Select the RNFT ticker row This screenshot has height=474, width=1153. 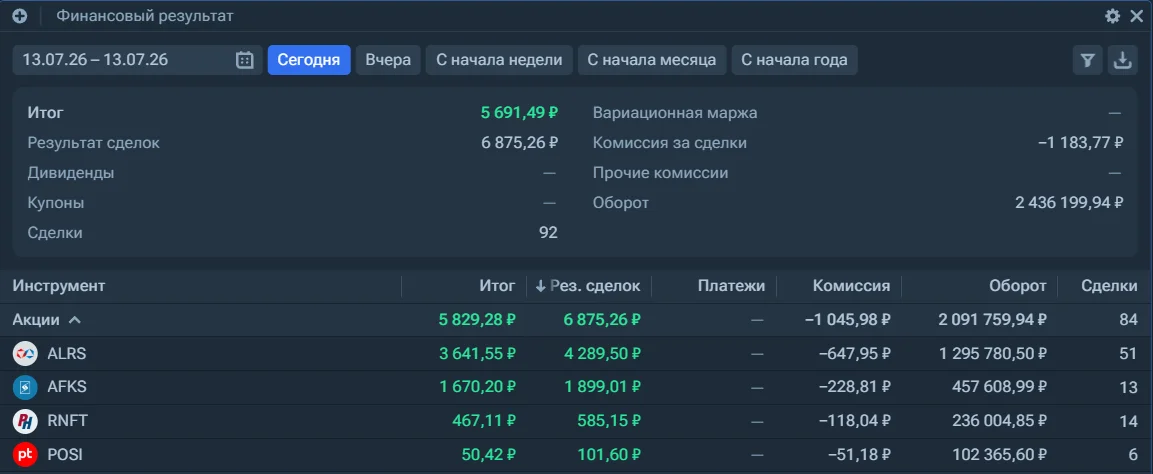click(576, 421)
